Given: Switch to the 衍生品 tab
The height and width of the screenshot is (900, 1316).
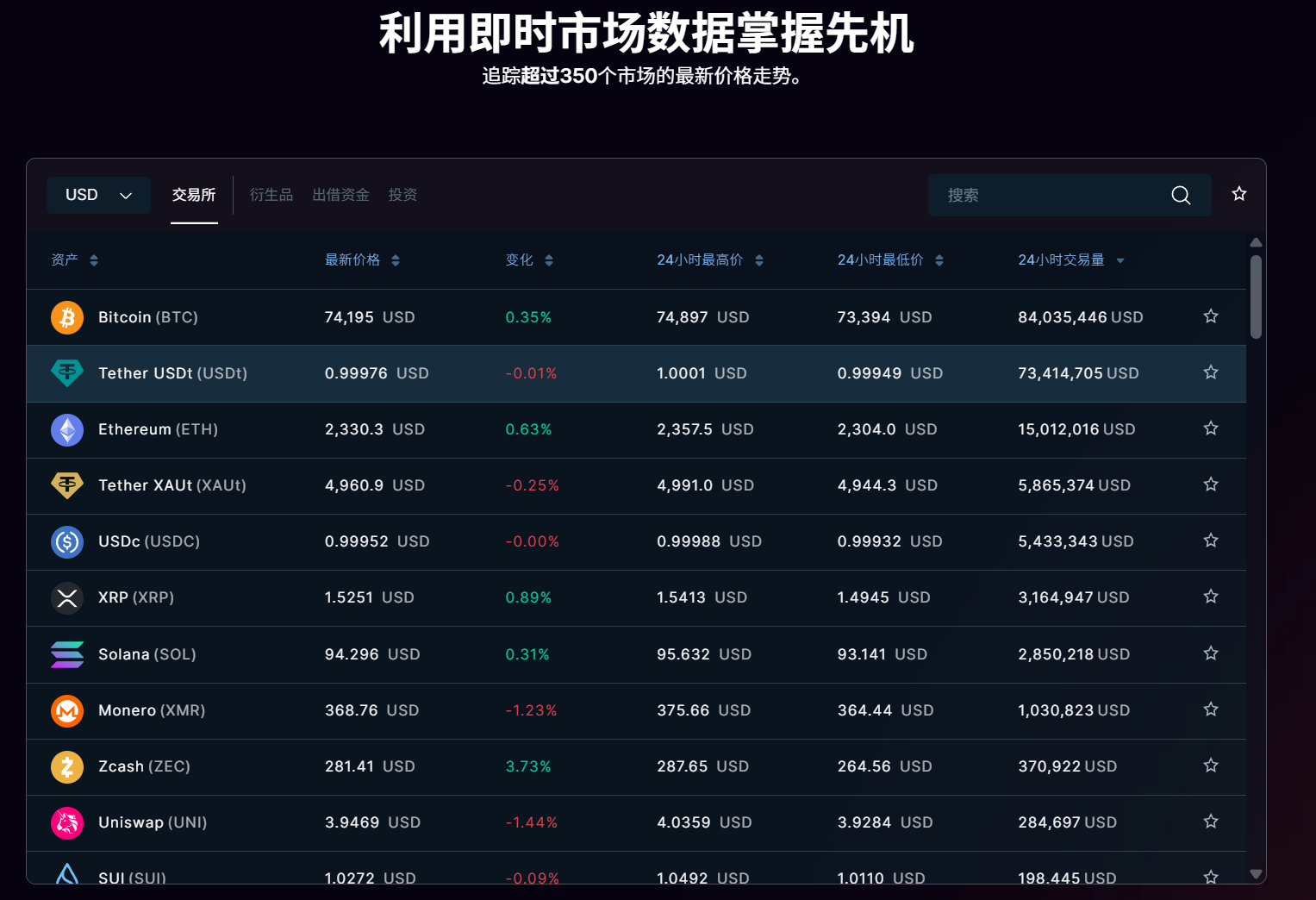Looking at the screenshot, I should [x=271, y=195].
